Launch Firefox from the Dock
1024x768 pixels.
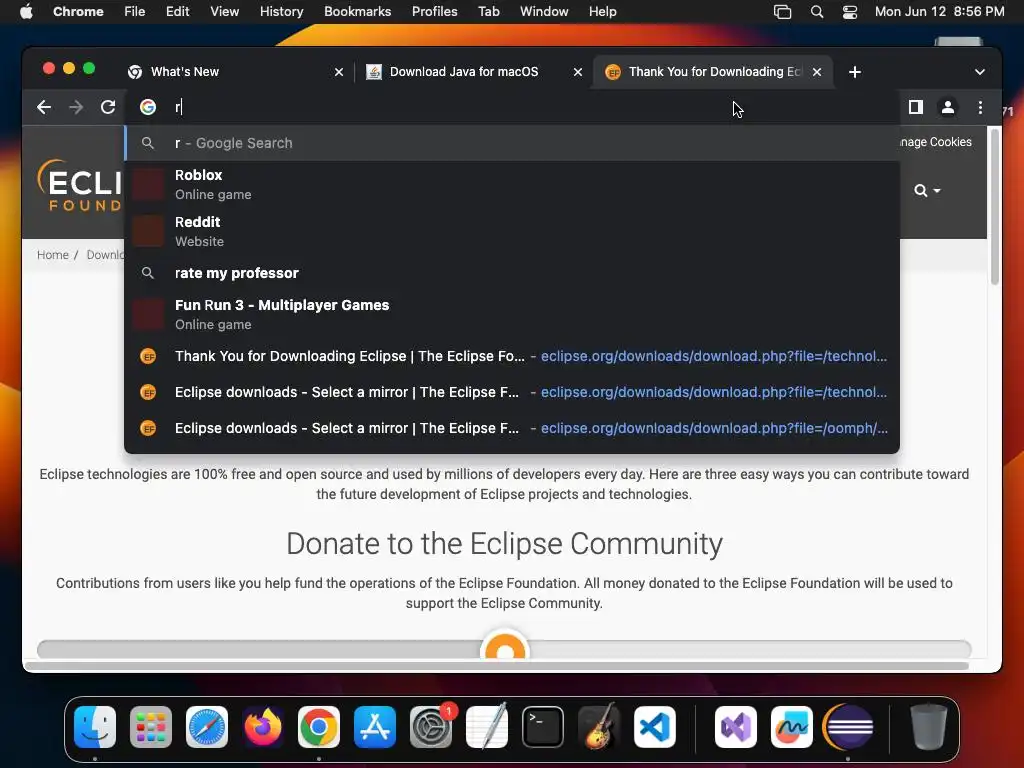(x=263, y=727)
